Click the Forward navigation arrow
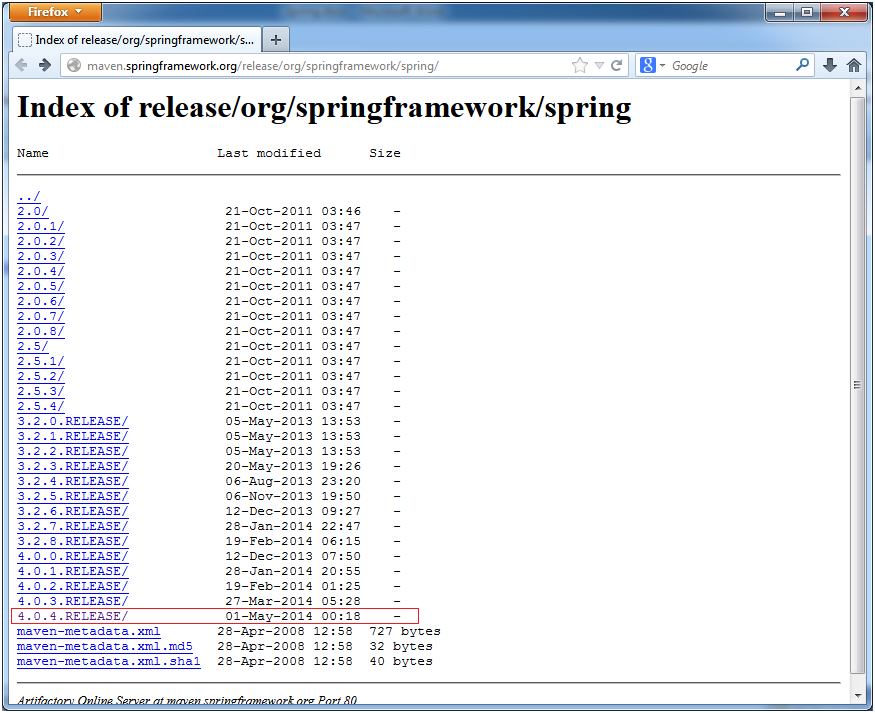 coord(45,65)
